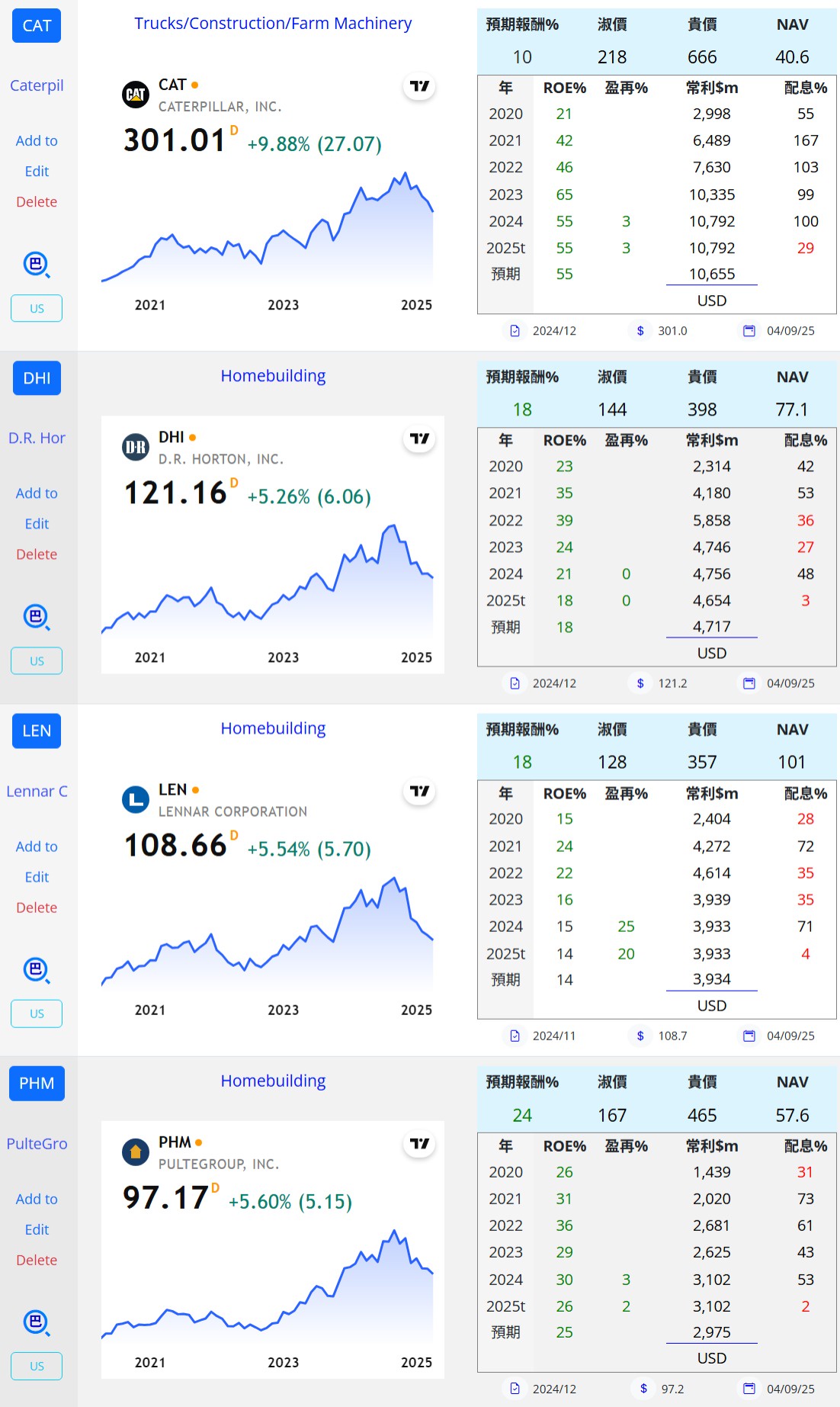Click the PulteGroup company logo icon
The image size is (840, 1407).
(x=136, y=1152)
